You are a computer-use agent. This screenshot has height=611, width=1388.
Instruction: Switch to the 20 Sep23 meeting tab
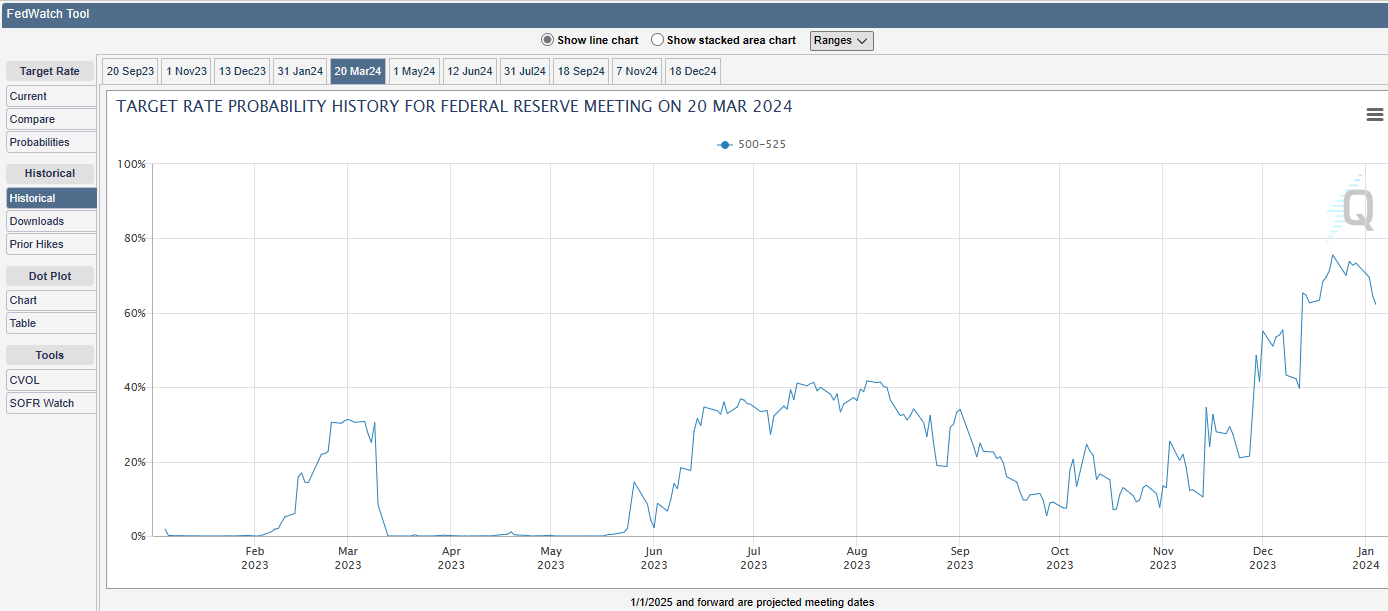click(130, 71)
